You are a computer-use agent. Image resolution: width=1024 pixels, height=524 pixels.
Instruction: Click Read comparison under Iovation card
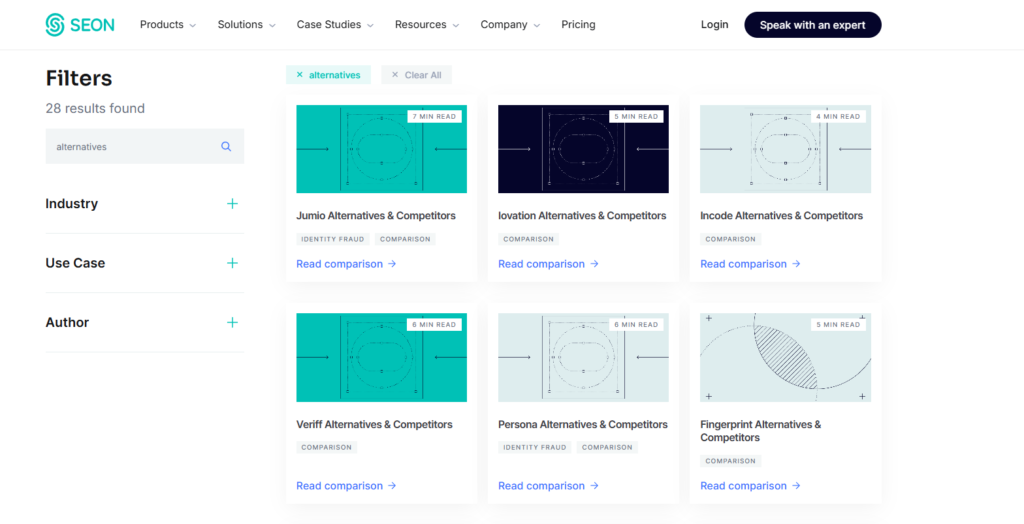548,264
